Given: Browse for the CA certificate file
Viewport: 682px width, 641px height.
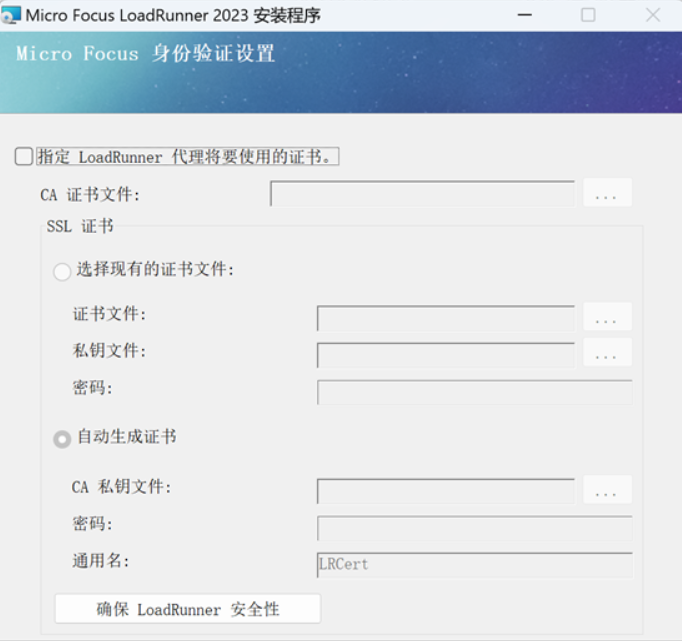Looking at the screenshot, I should [607, 193].
